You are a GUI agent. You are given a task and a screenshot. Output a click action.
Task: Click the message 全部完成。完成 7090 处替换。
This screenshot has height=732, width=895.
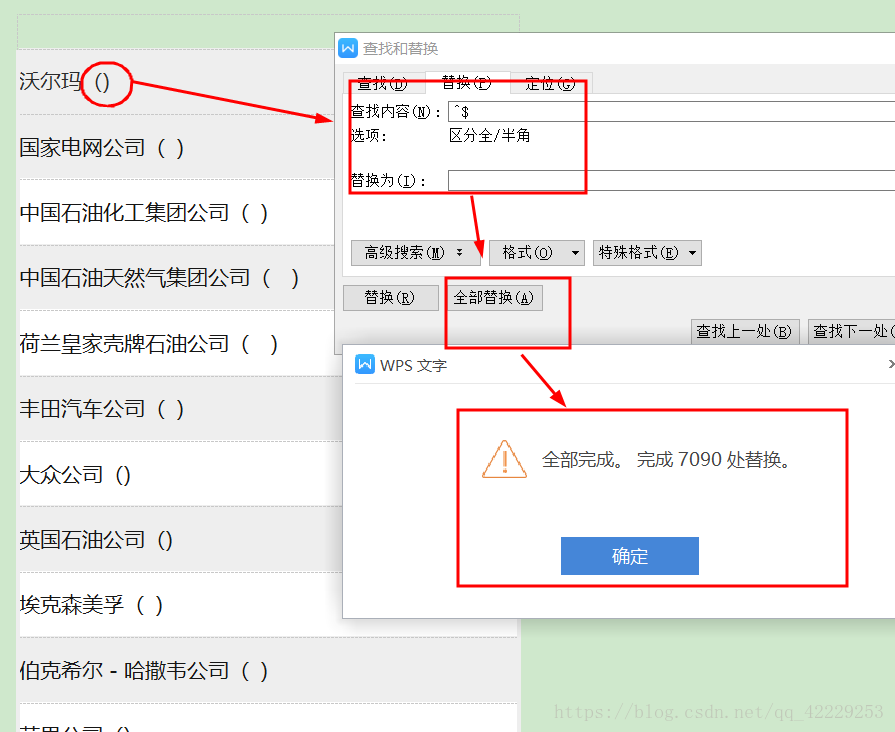[666, 460]
